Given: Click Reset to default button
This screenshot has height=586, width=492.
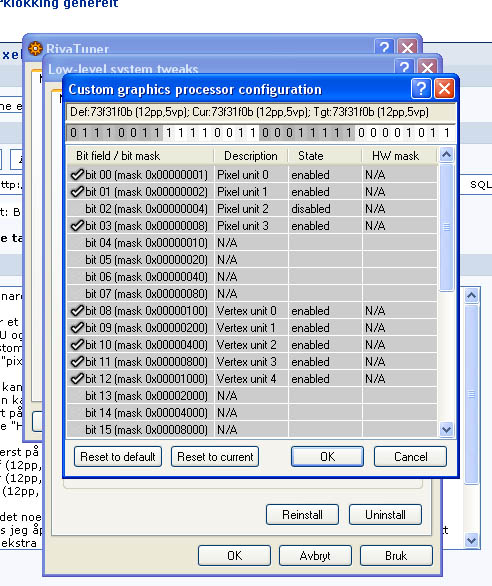Looking at the screenshot, I should click(118, 456).
